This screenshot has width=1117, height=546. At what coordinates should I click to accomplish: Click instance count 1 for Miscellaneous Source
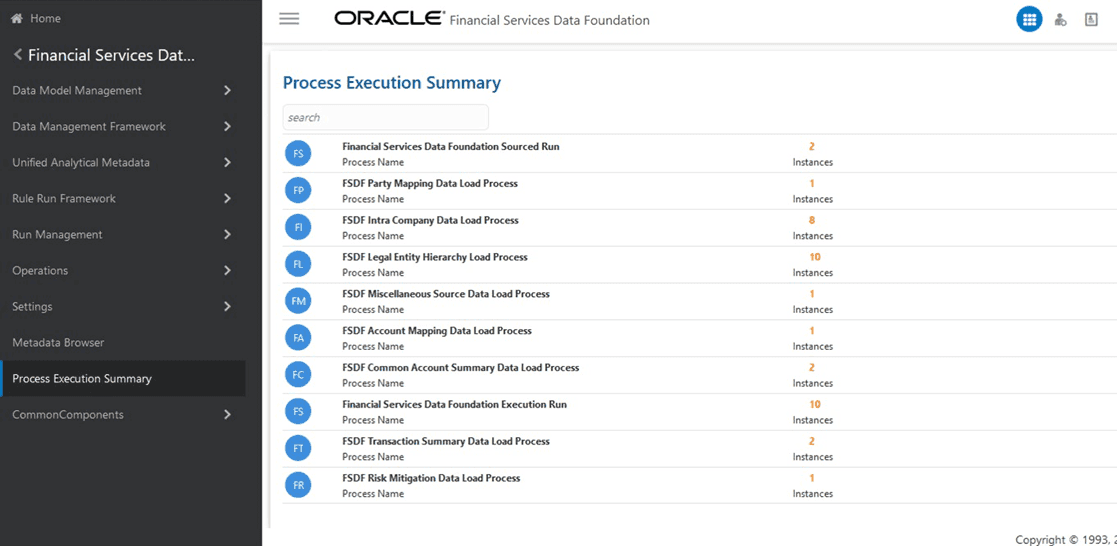click(811, 294)
